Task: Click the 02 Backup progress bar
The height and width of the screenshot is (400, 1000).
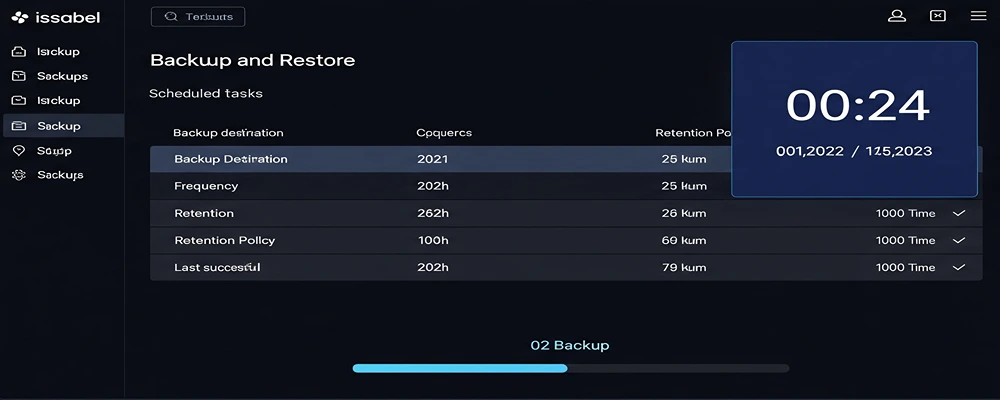Action: point(570,368)
